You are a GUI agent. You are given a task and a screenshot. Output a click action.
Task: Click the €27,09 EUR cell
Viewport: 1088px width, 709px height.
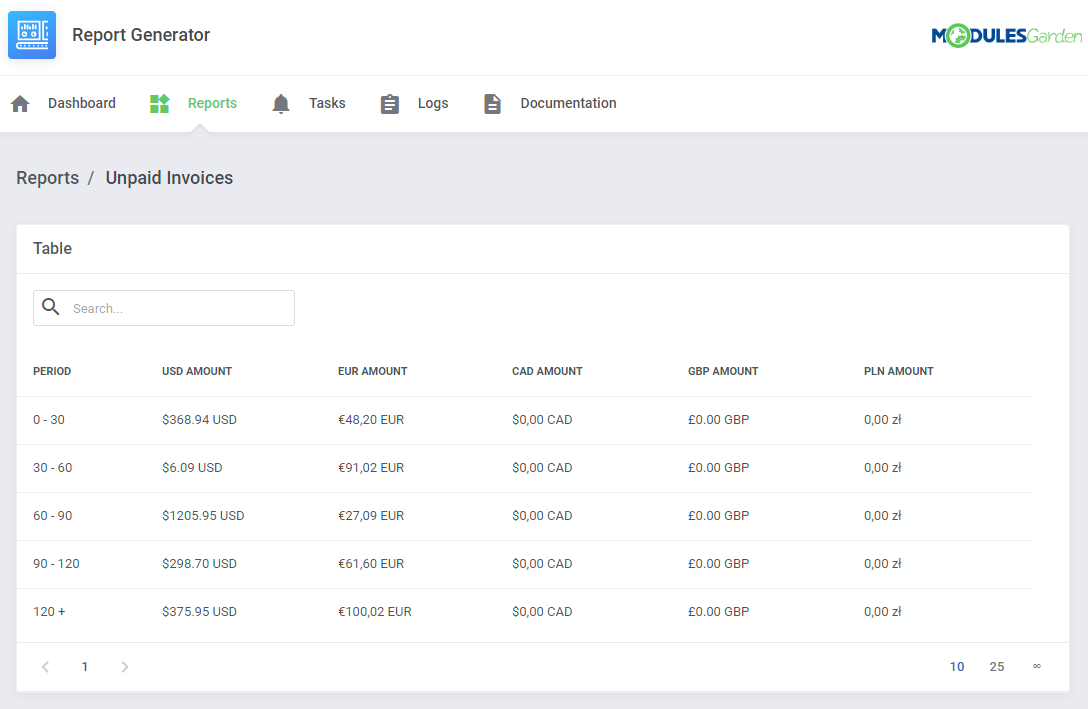371,516
